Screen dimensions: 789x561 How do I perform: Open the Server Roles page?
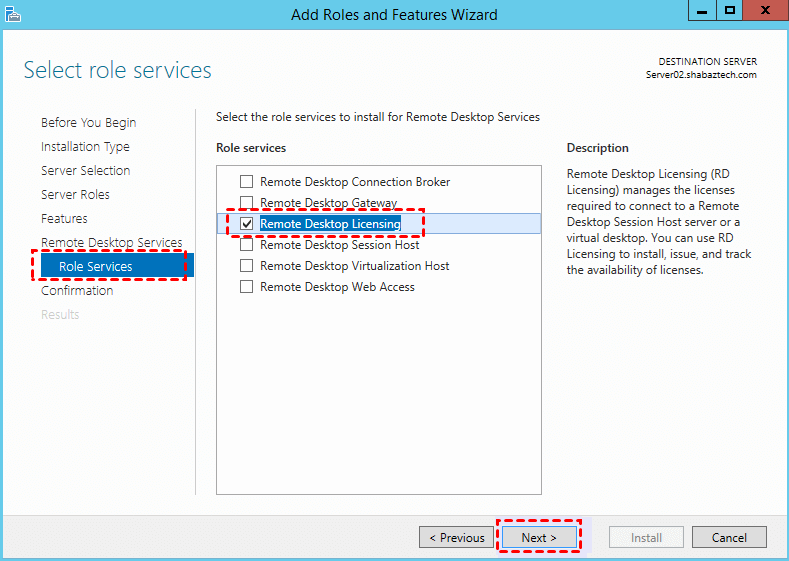coord(75,195)
